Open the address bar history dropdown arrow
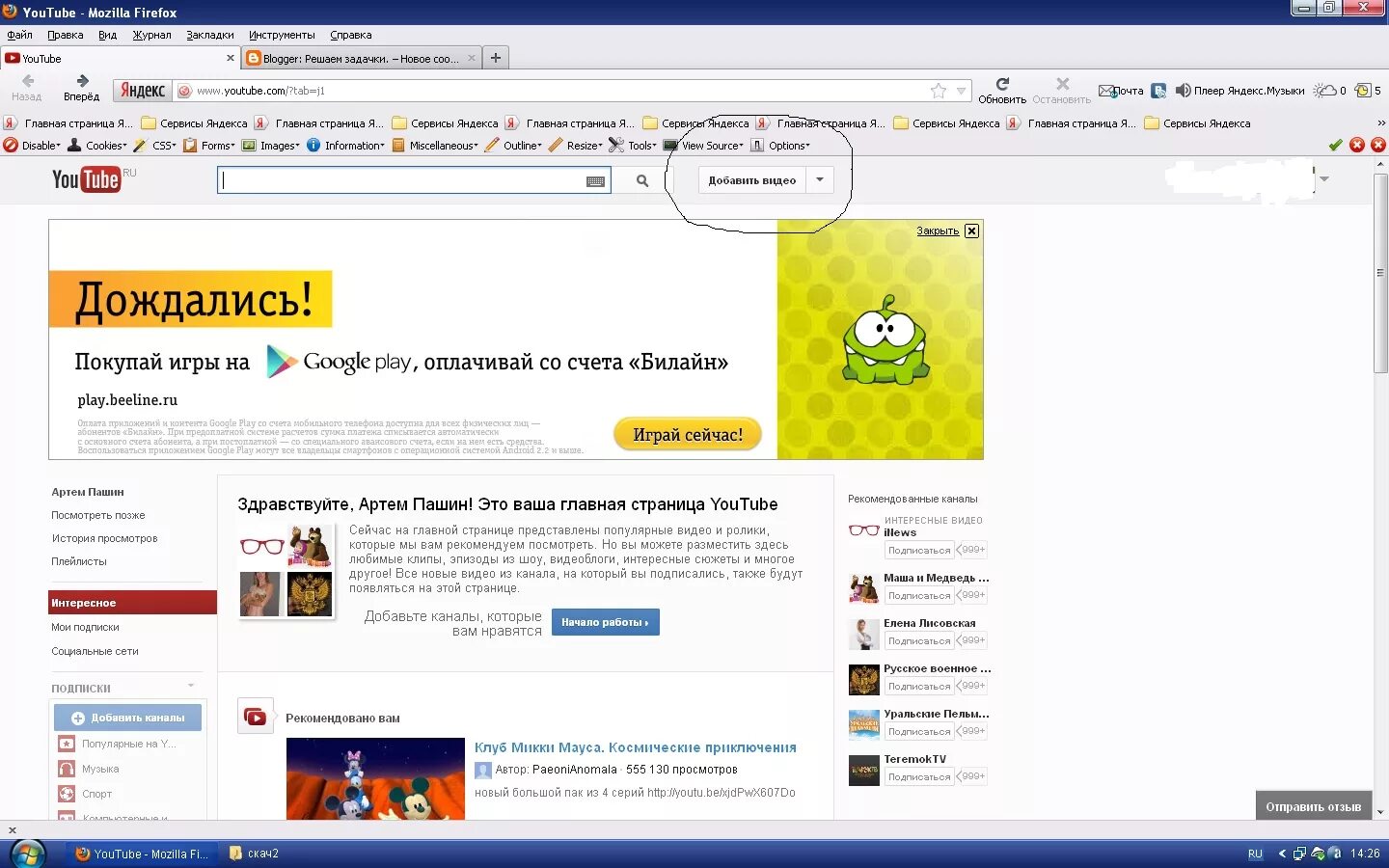 click(x=962, y=91)
